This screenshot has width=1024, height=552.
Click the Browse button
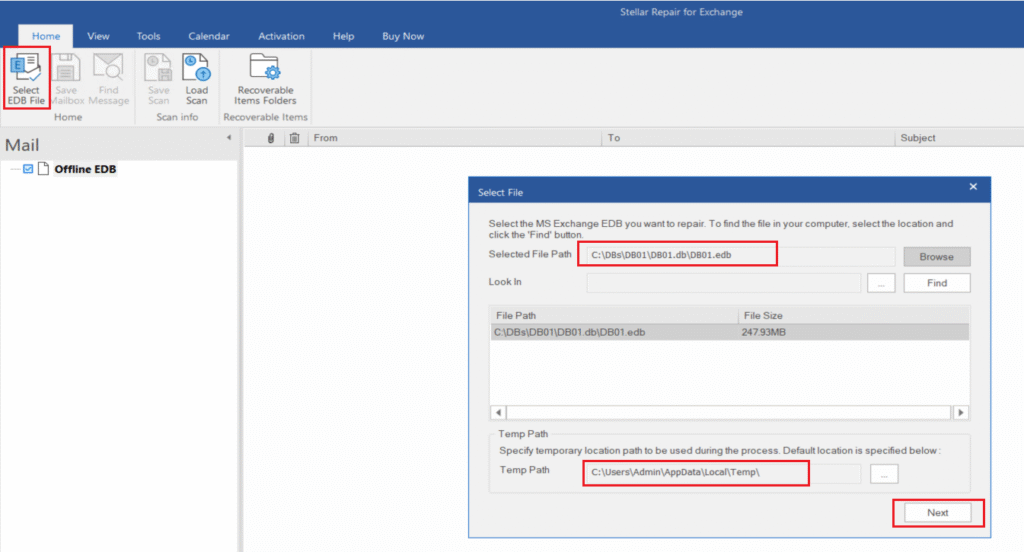[x=936, y=257]
